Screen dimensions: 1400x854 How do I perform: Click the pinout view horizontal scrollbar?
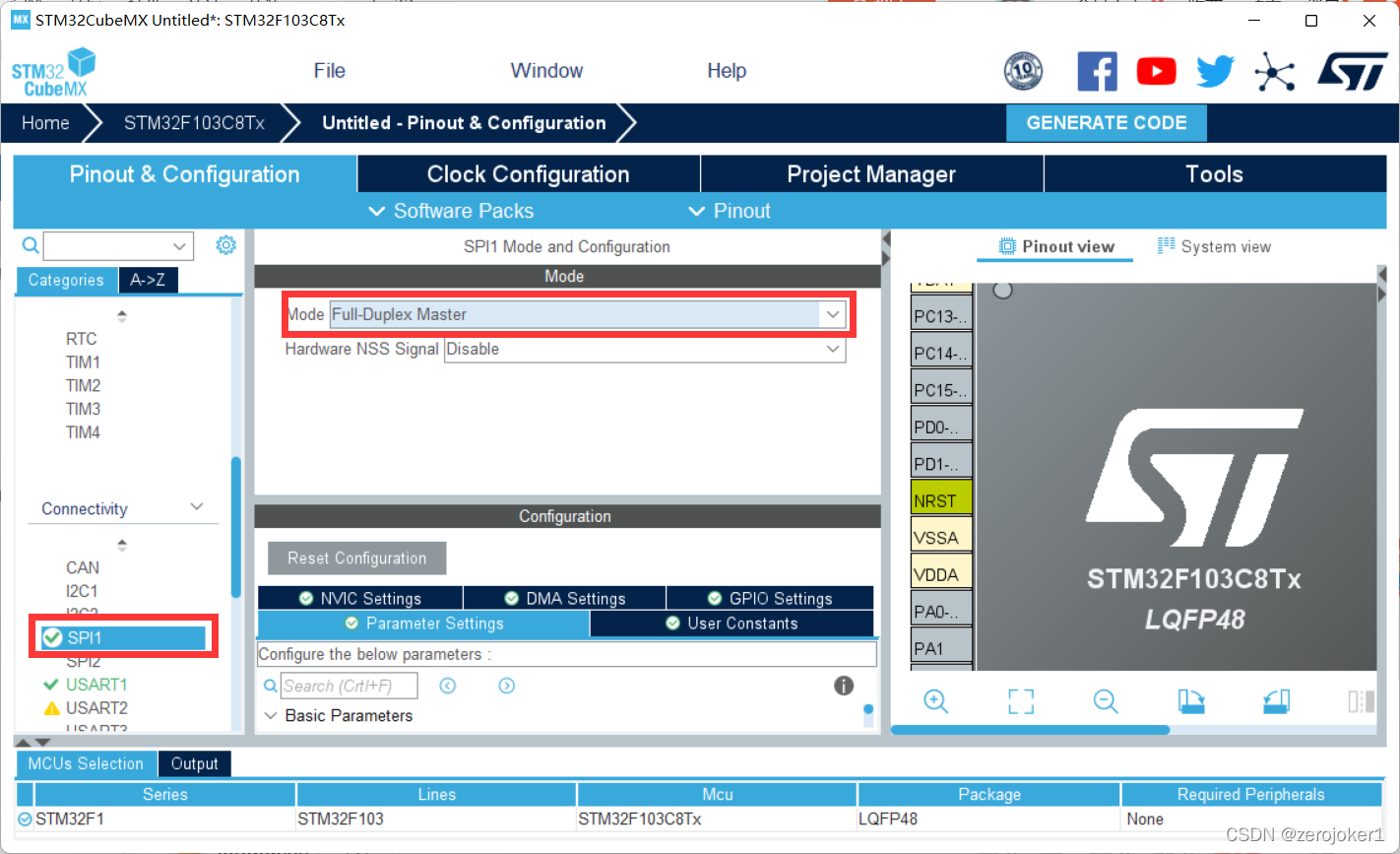point(1030,730)
